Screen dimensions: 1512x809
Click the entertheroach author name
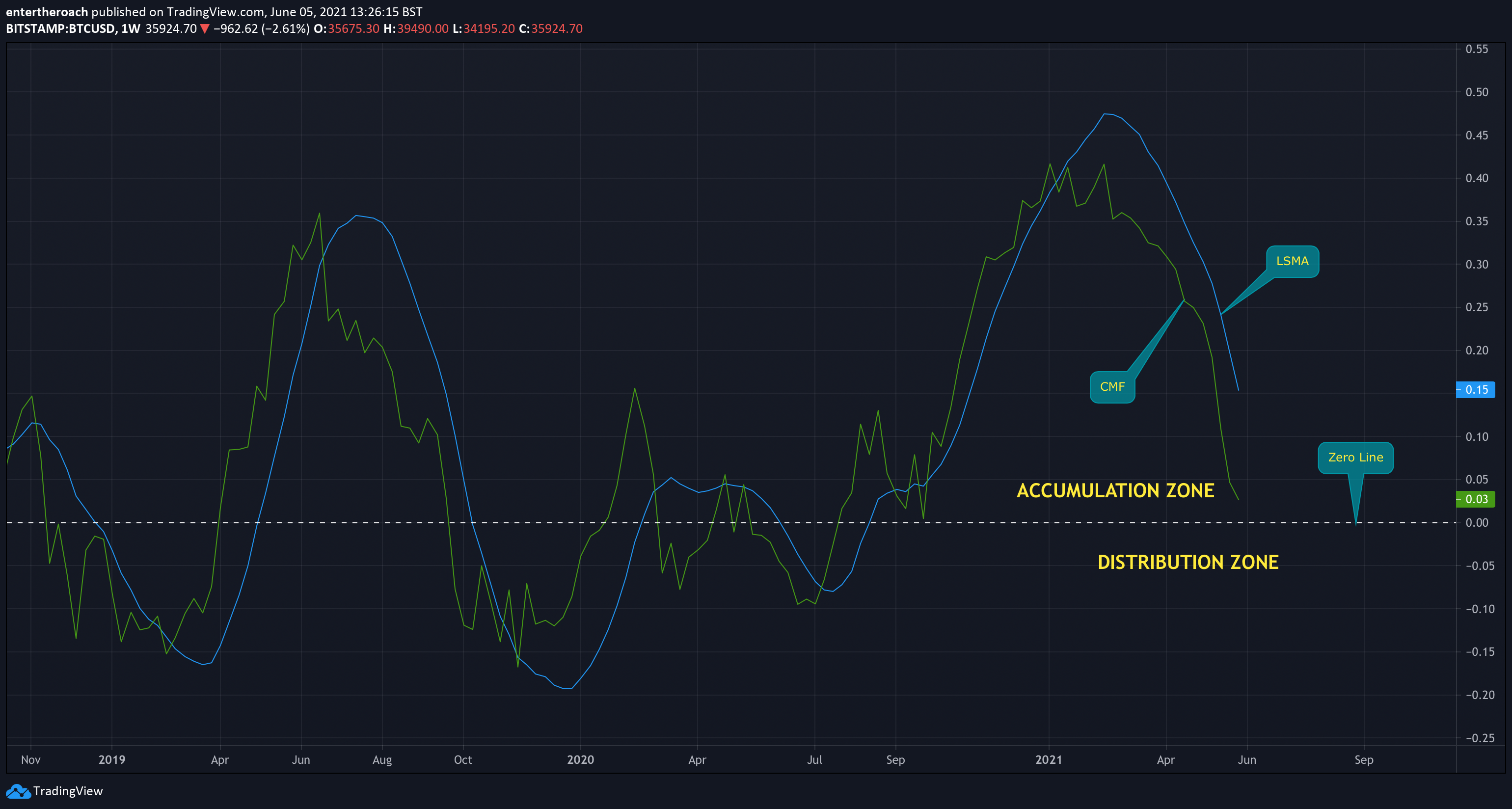coord(47,12)
